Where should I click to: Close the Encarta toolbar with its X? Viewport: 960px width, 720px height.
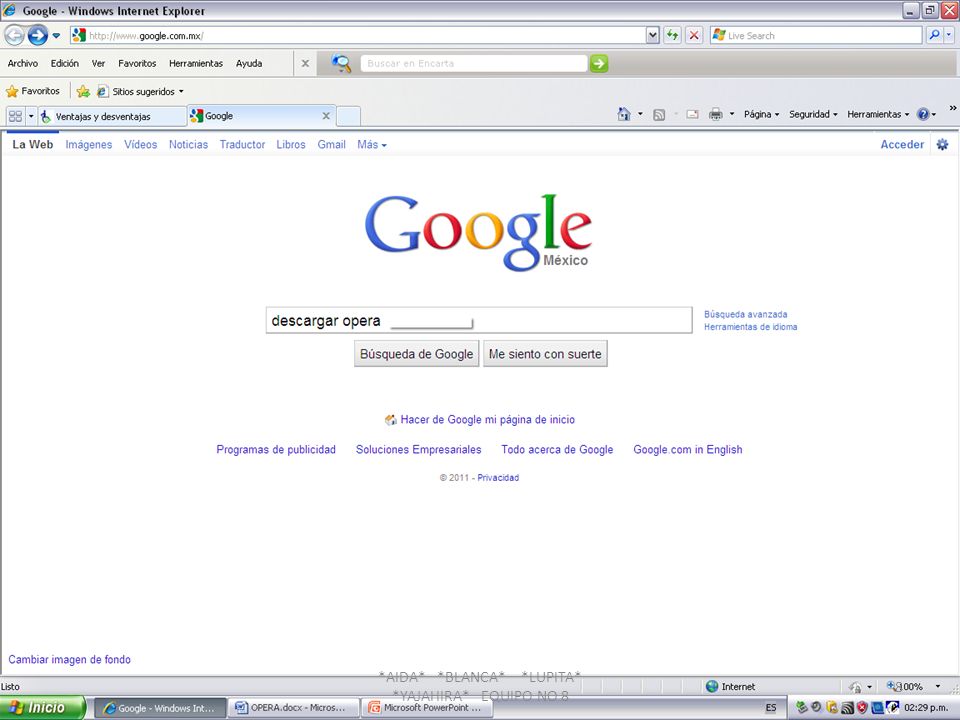(305, 63)
